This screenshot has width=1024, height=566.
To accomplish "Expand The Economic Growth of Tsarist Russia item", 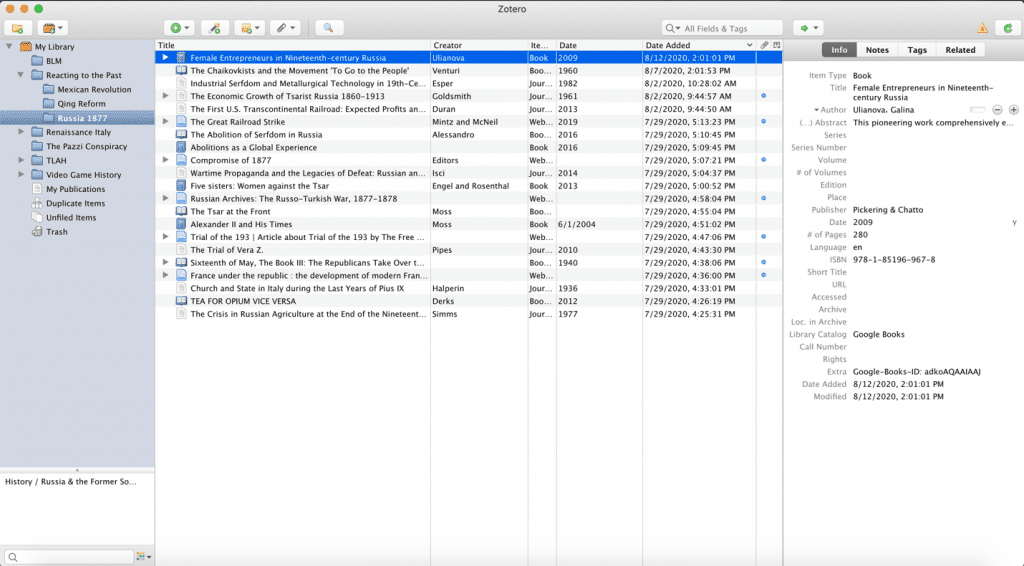I will pyautogui.click(x=165, y=96).
